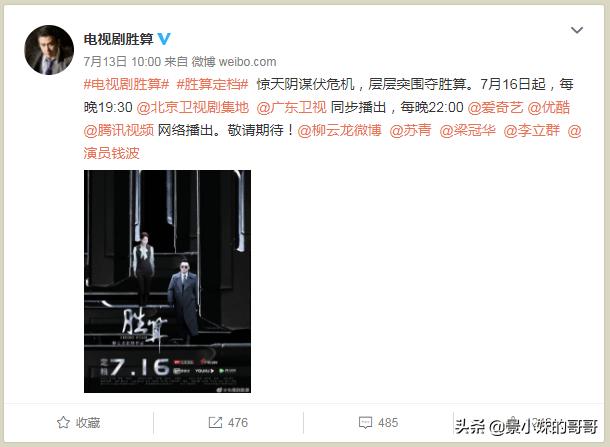Open the 电视剧胜算 account name

click(x=119, y=39)
